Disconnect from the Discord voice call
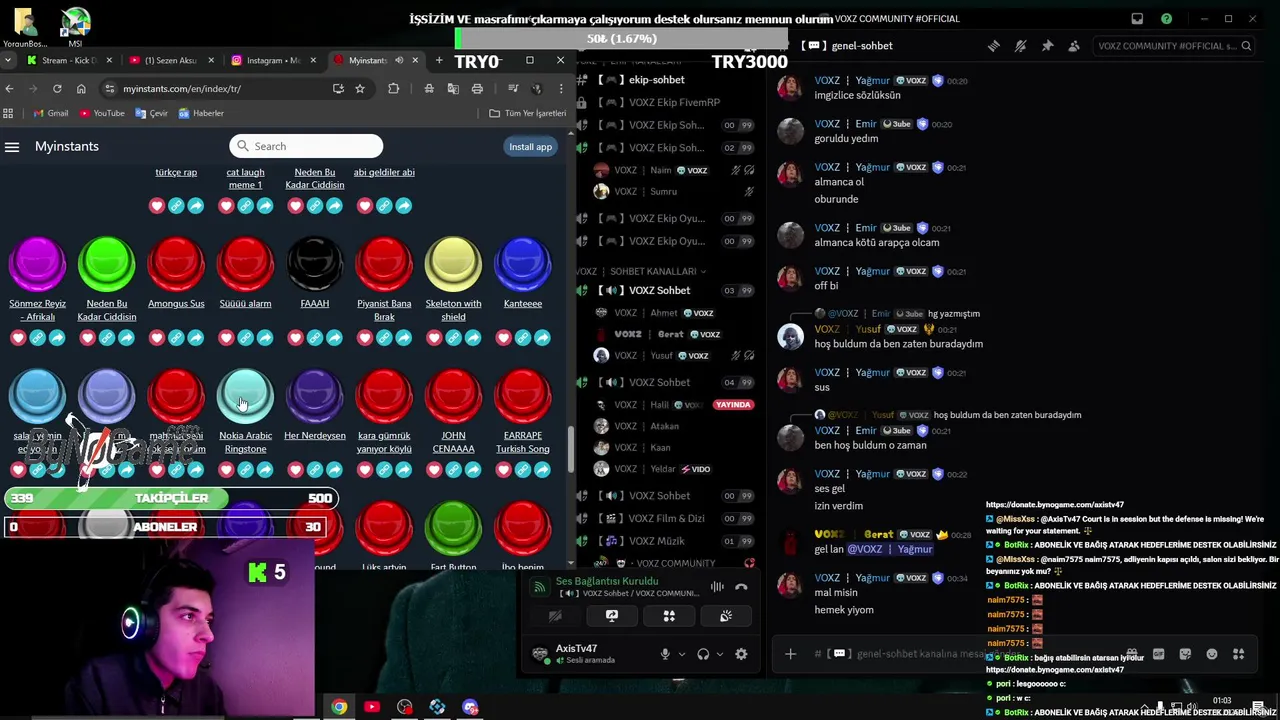The width and height of the screenshot is (1280, 720). (741, 587)
